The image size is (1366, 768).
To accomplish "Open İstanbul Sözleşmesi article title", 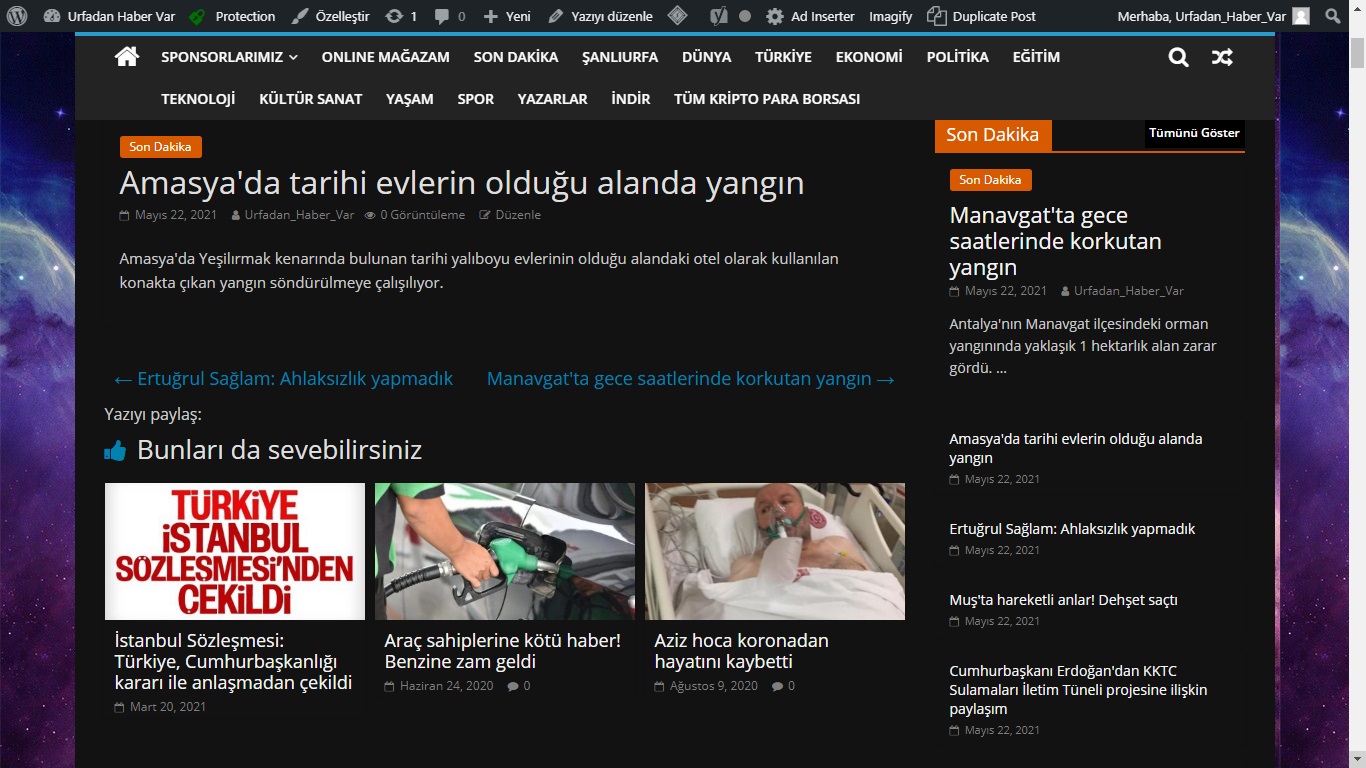I will click(x=234, y=661).
